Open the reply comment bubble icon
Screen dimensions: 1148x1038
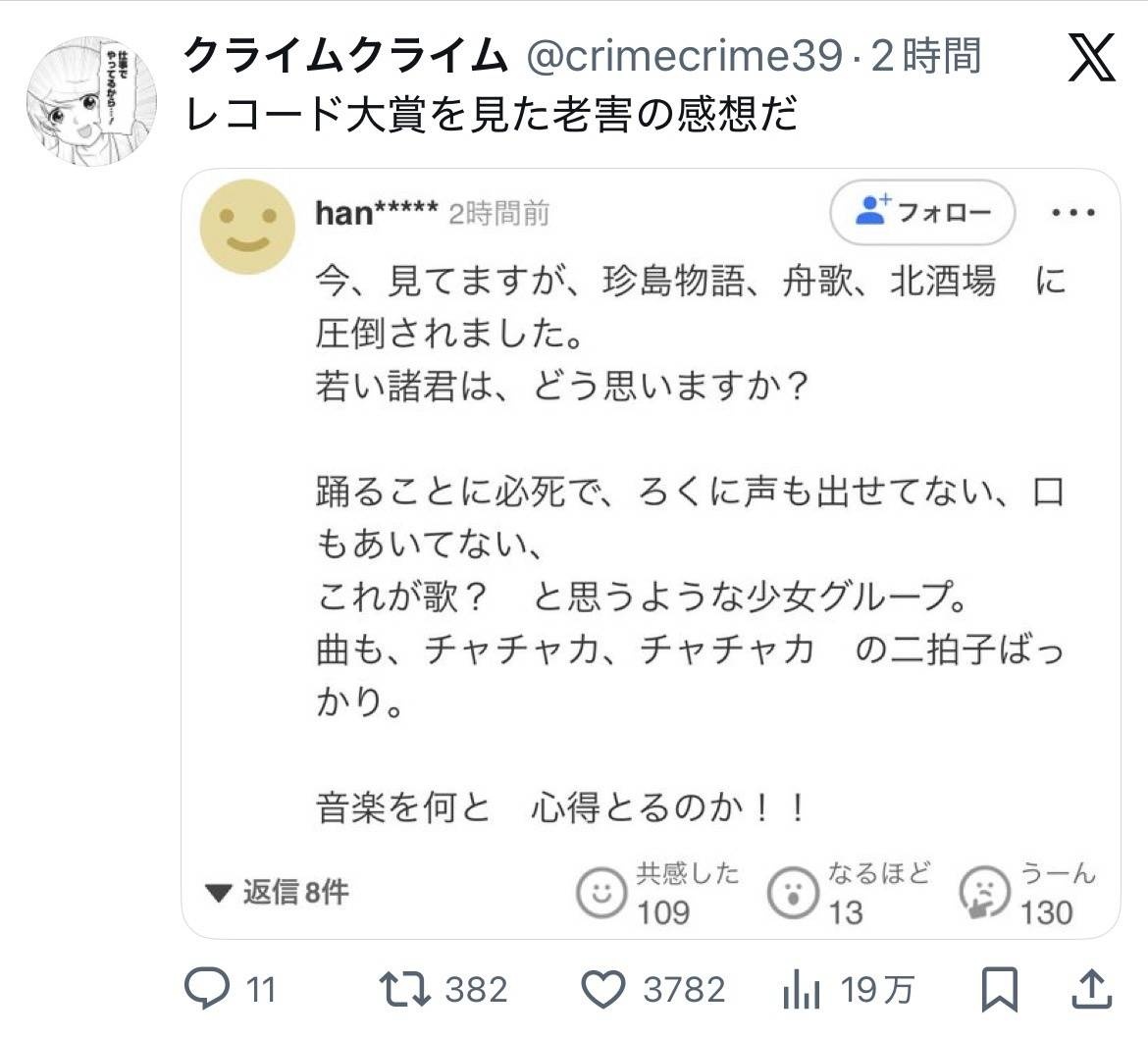click(x=207, y=990)
